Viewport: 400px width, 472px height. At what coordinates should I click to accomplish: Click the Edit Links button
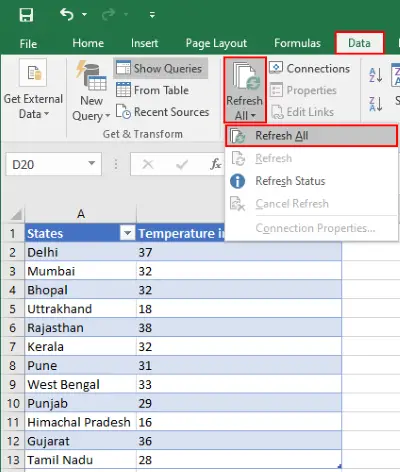point(302,112)
